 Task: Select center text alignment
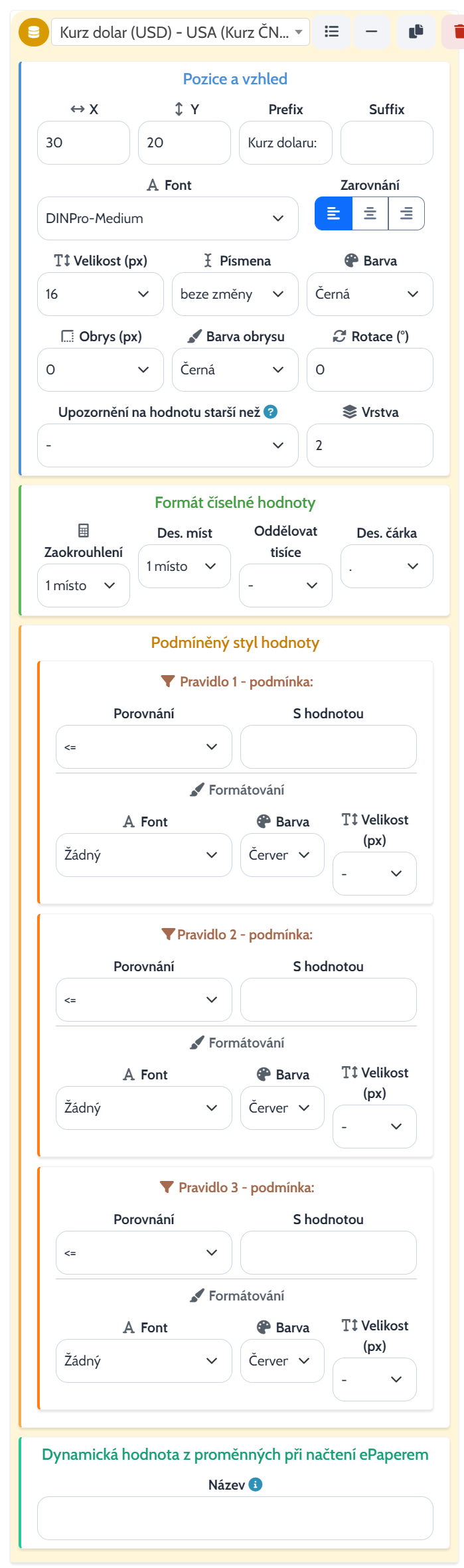coord(370,214)
